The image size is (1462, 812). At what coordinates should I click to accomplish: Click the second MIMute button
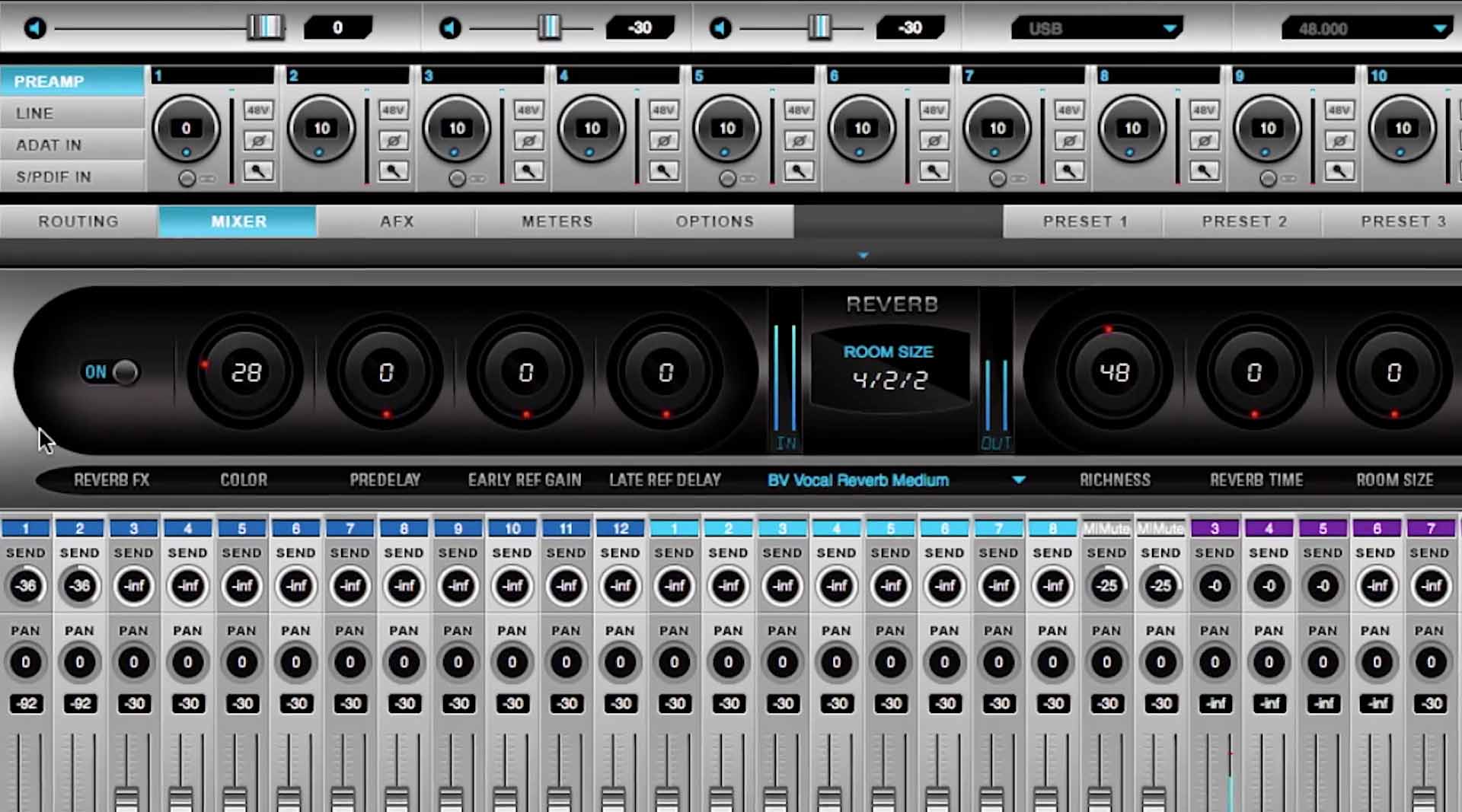pos(1160,527)
